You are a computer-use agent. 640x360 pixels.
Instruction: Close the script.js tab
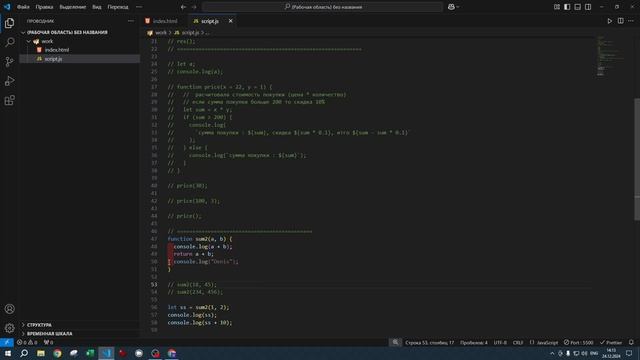[231, 21]
